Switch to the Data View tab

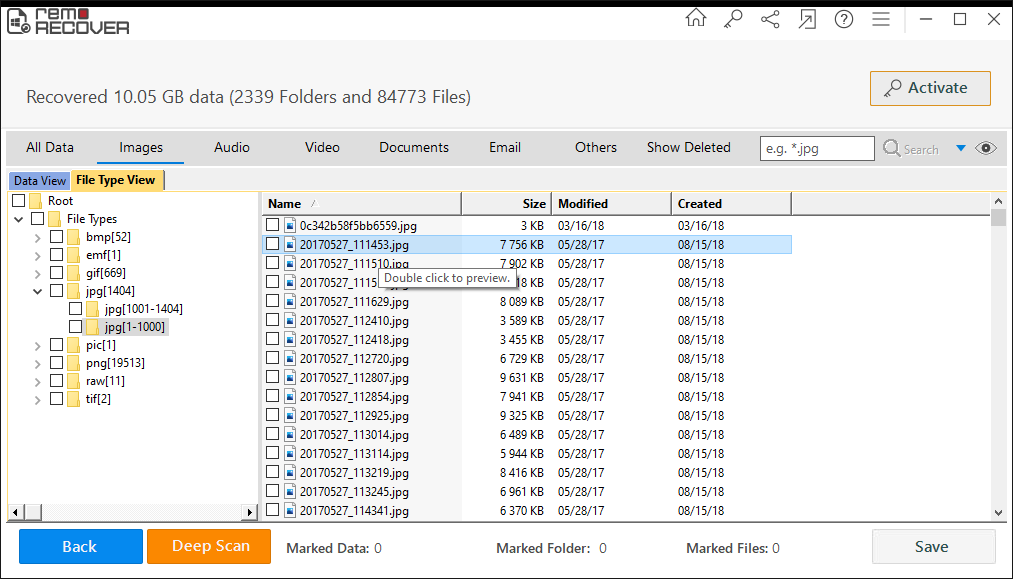point(40,181)
